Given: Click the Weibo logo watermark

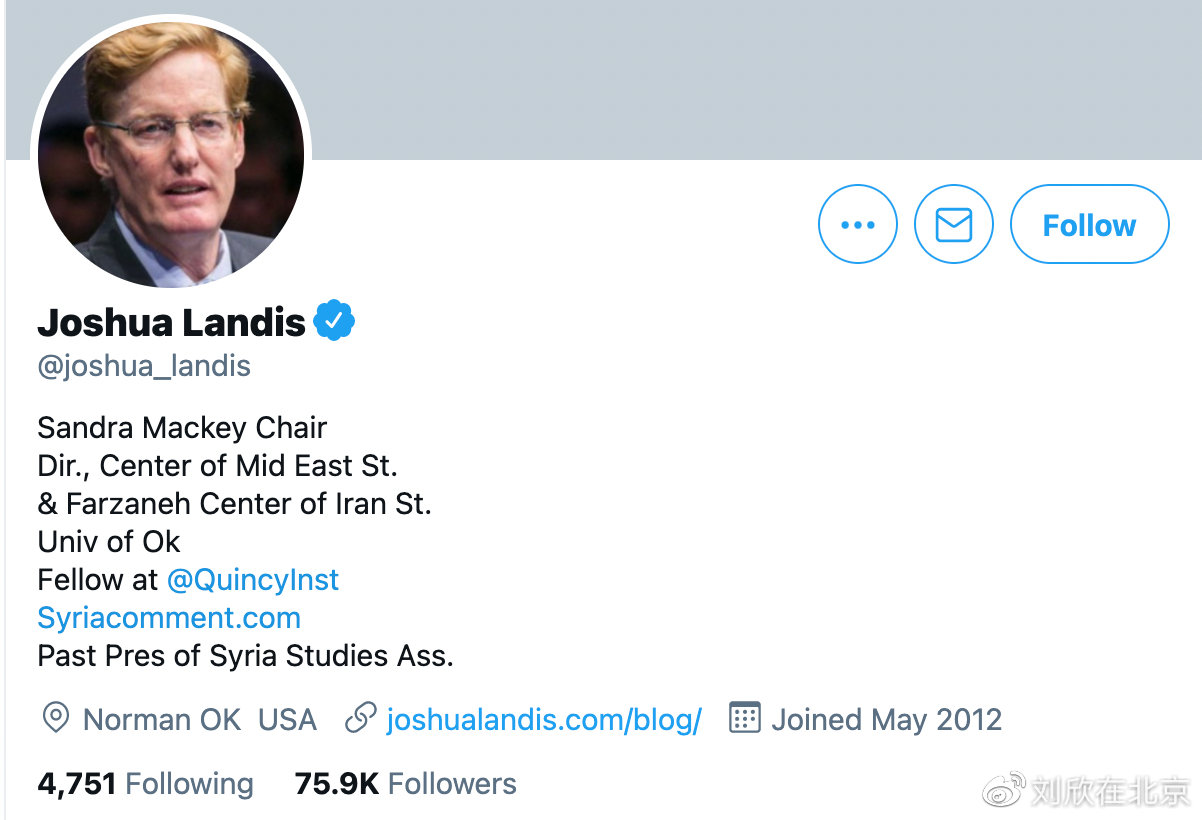Looking at the screenshot, I should point(1004,789).
